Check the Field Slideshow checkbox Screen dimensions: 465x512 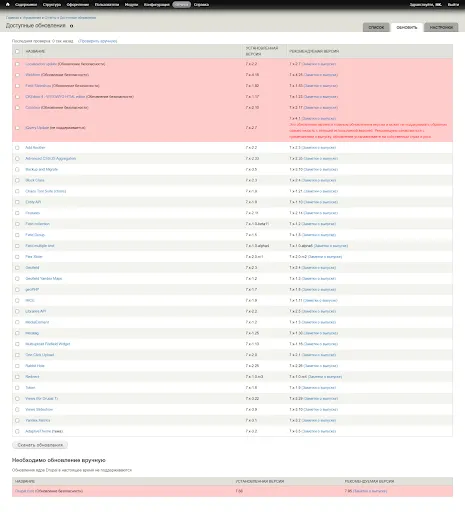(17, 86)
